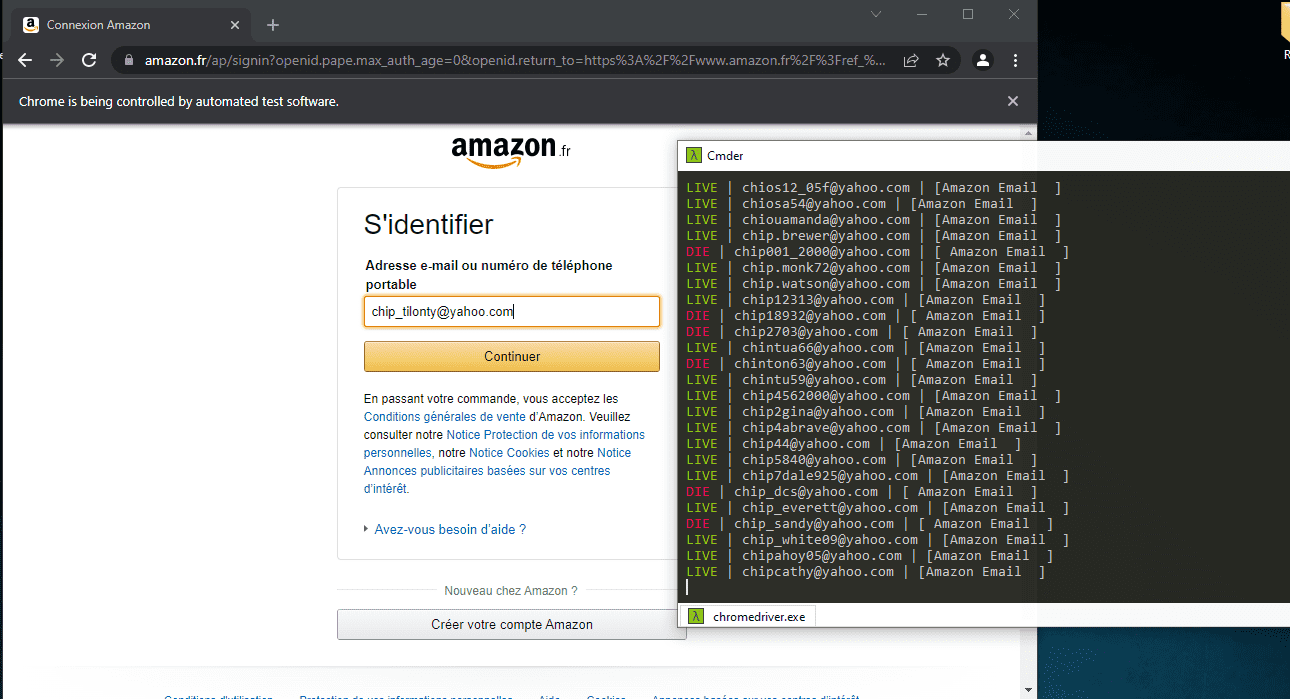Click the Amazon.fr logo

pos(510,151)
